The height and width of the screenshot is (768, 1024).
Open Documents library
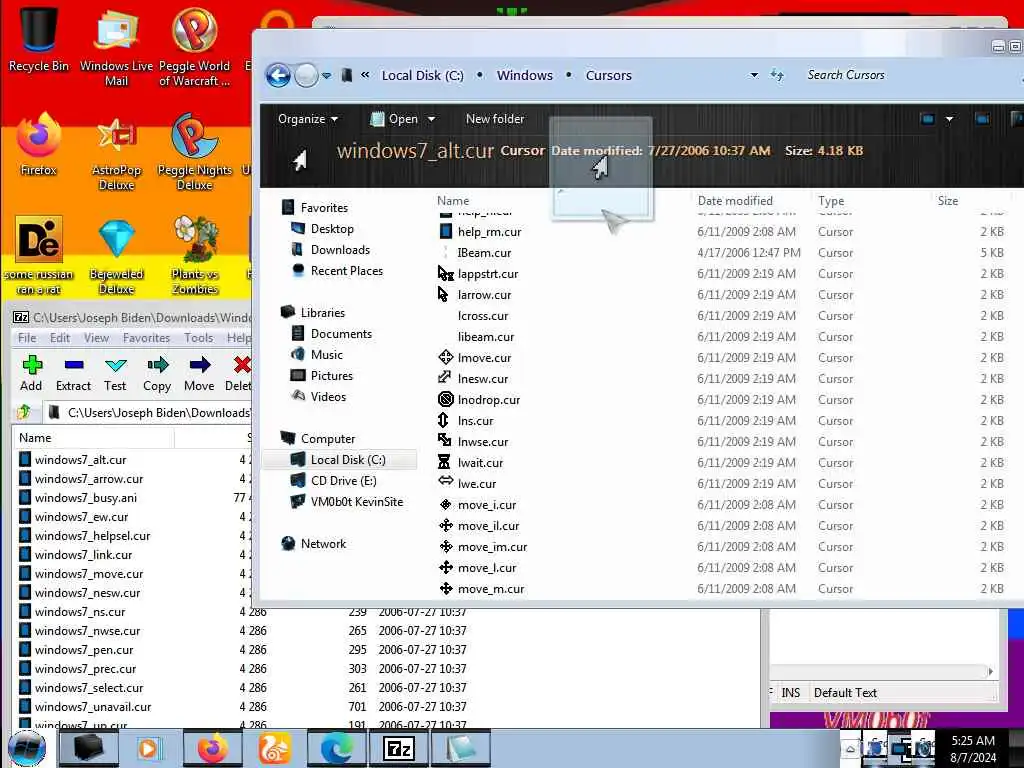click(341, 334)
